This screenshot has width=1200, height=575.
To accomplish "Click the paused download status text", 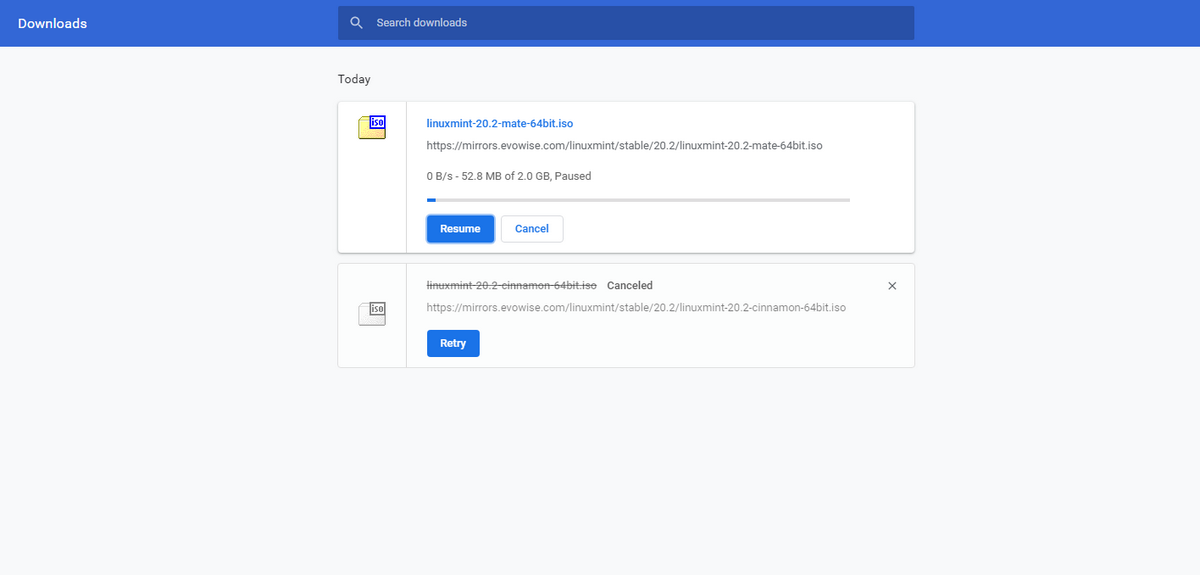I will pyautogui.click(x=509, y=176).
